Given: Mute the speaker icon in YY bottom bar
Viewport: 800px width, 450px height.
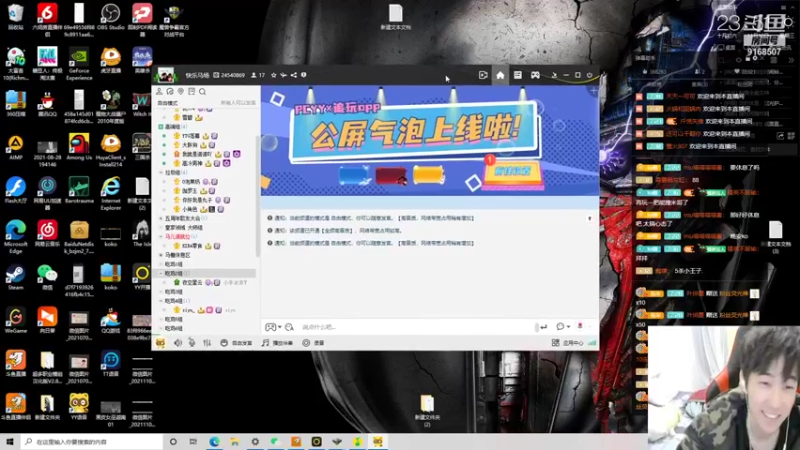Looking at the screenshot, I should (x=178, y=343).
